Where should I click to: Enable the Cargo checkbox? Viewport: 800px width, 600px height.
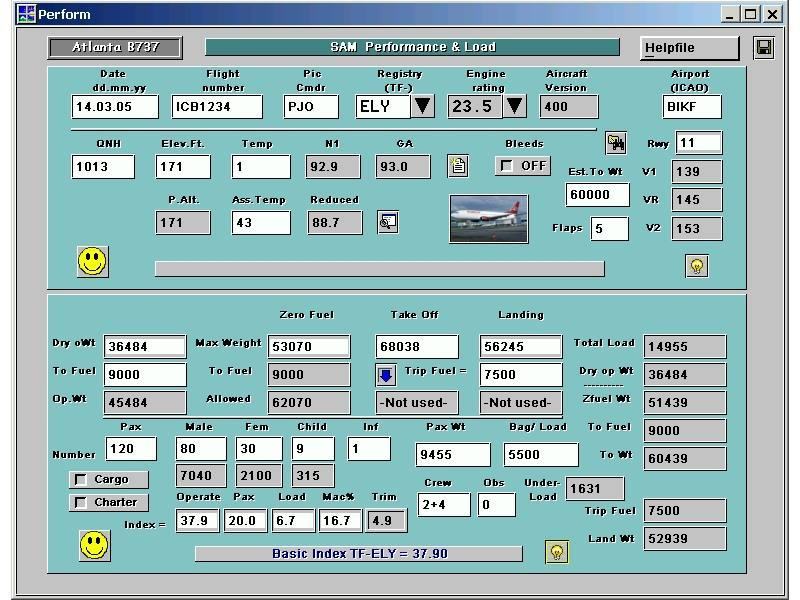81,479
